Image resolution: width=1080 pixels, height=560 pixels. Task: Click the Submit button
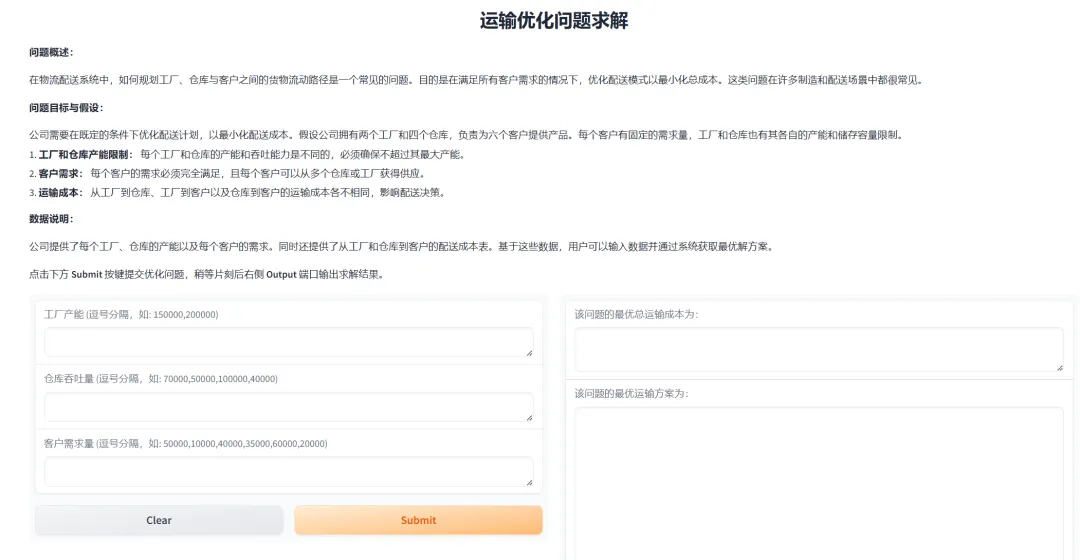tap(418, 520)
